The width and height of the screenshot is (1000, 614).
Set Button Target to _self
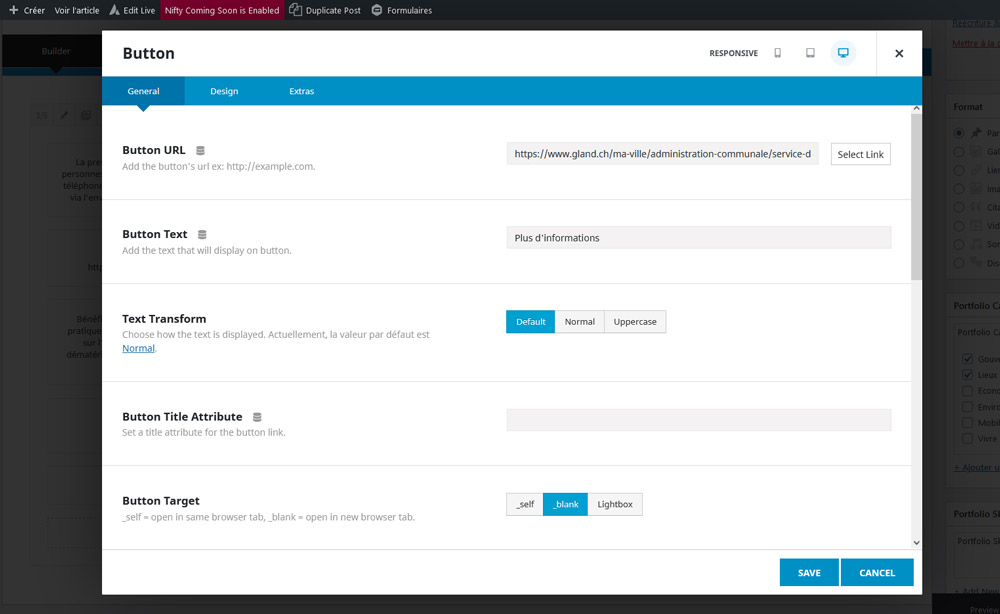point(525,505)
